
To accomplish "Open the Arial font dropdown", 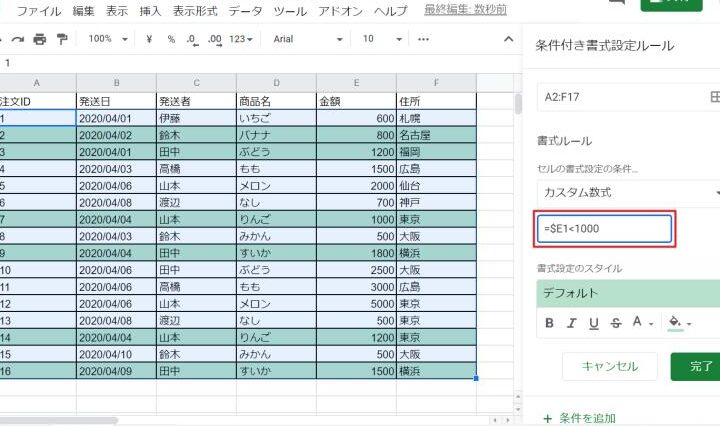I will [x=307, y=39].
